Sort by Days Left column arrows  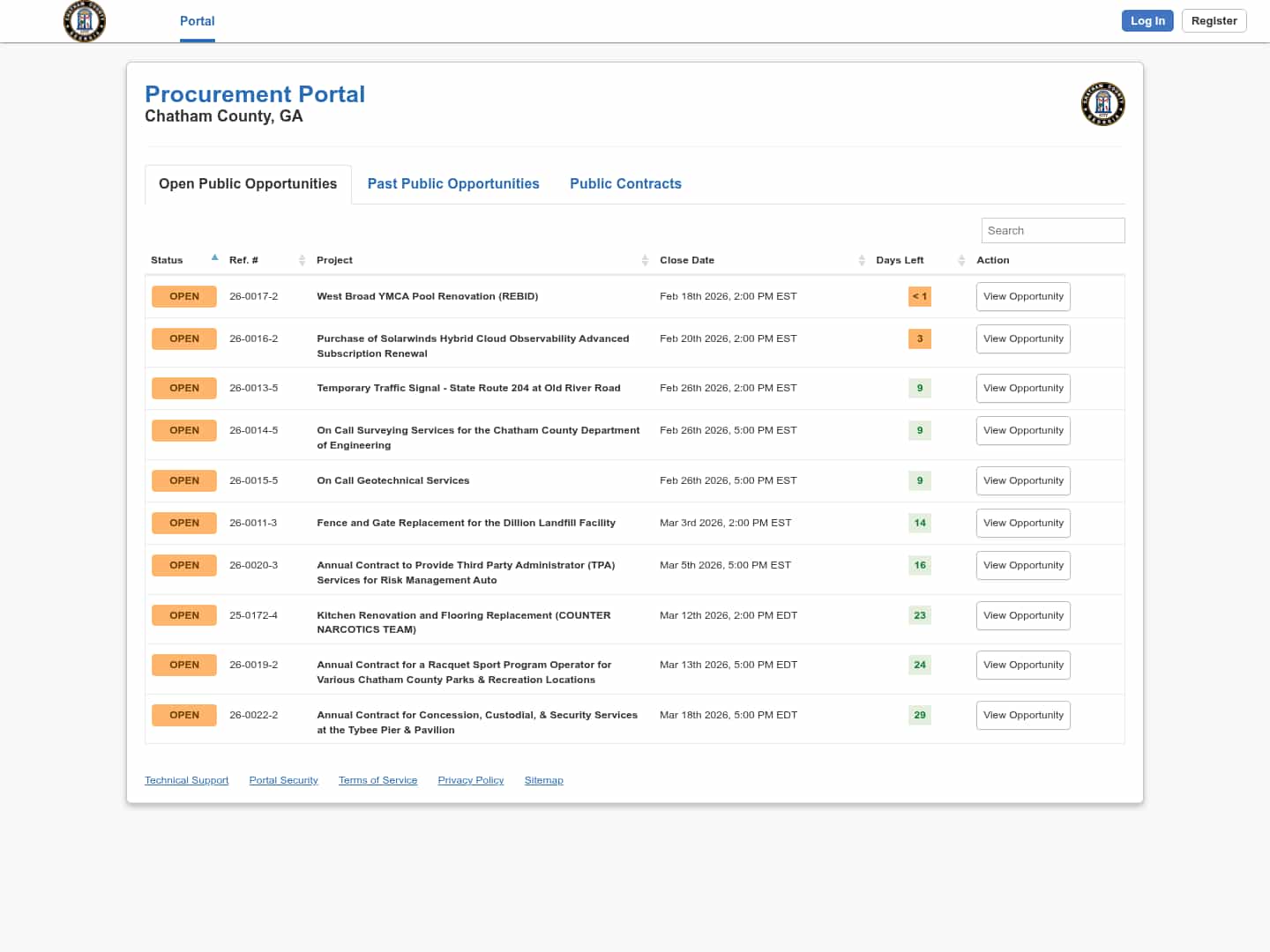[961, 260]
